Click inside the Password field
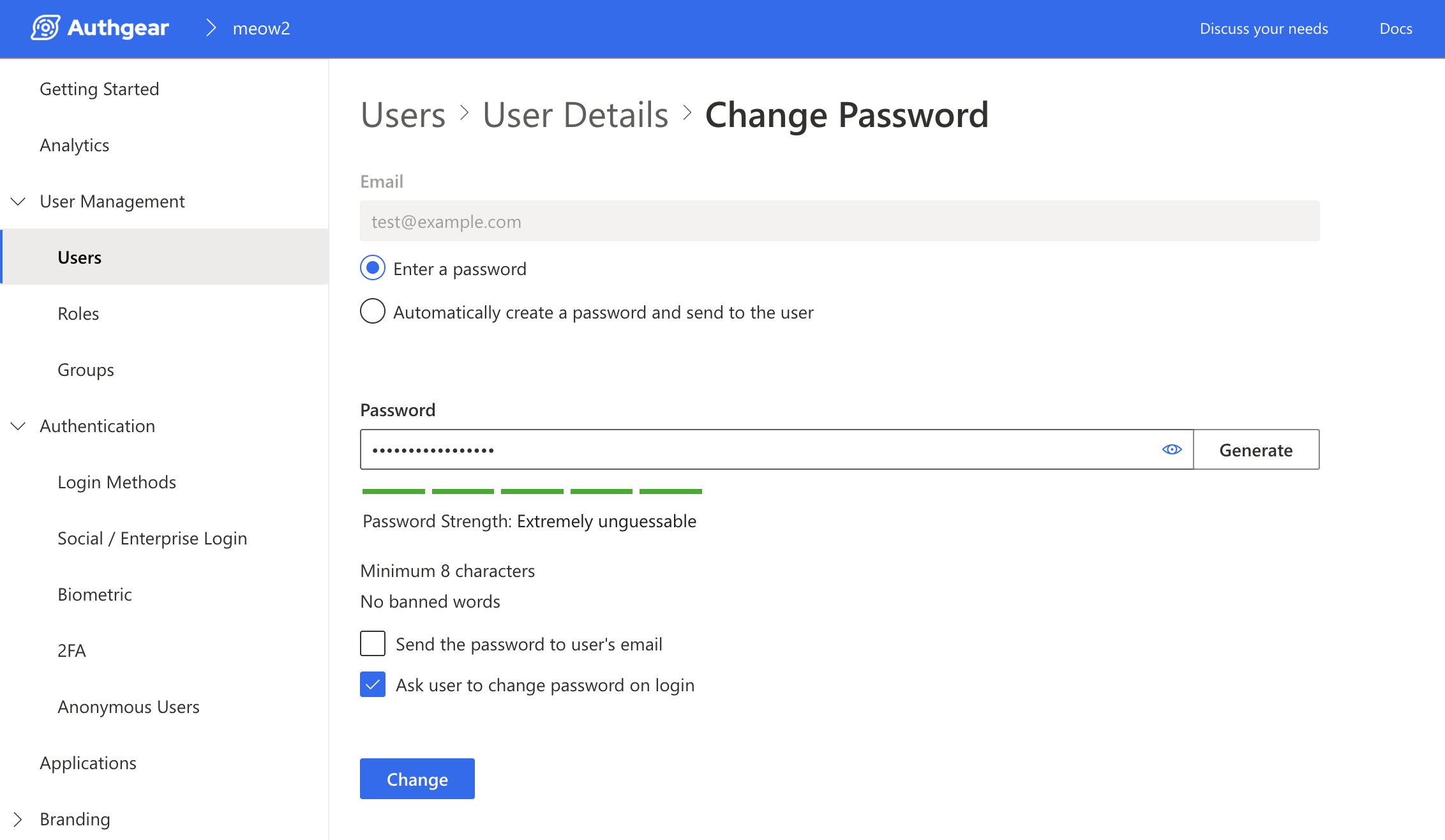Image resolution: width=1445 pixels, height=840 pixels. coord(760,450)
